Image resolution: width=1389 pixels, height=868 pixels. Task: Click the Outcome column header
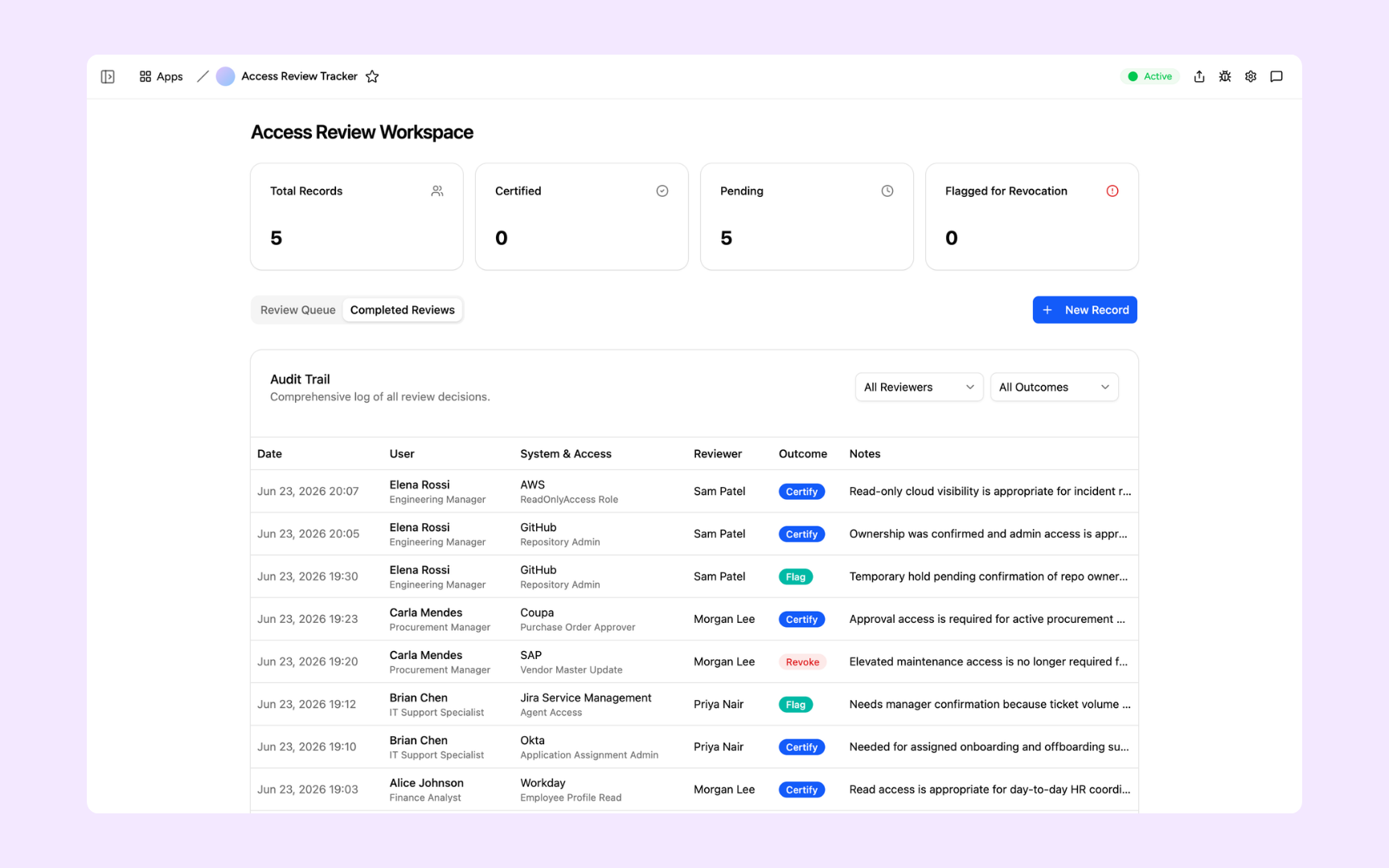pyautogui.click(x=803, y=454)
